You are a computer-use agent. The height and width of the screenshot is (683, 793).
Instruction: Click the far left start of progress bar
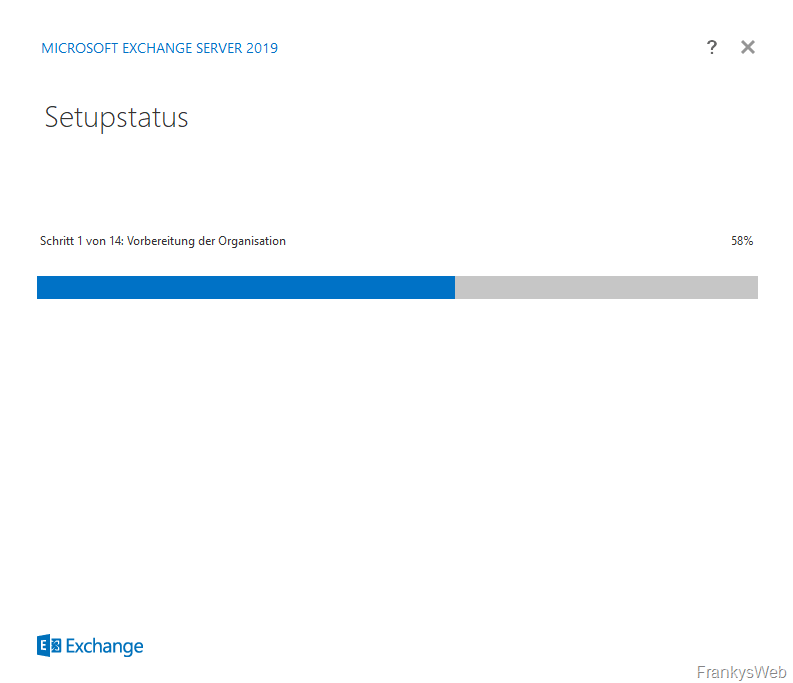pyautogui.click(x=40, y=287)
